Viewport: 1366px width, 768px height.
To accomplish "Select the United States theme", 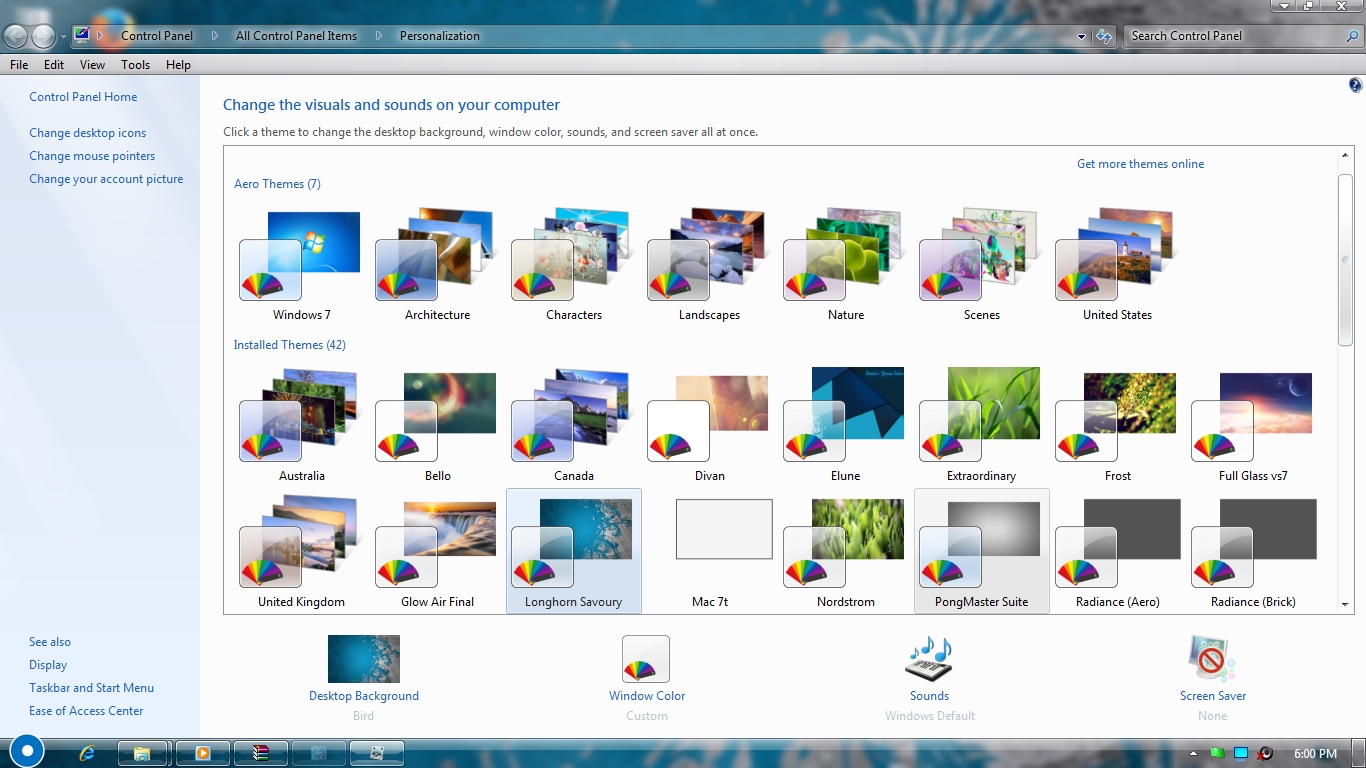I will point(1117,262).
